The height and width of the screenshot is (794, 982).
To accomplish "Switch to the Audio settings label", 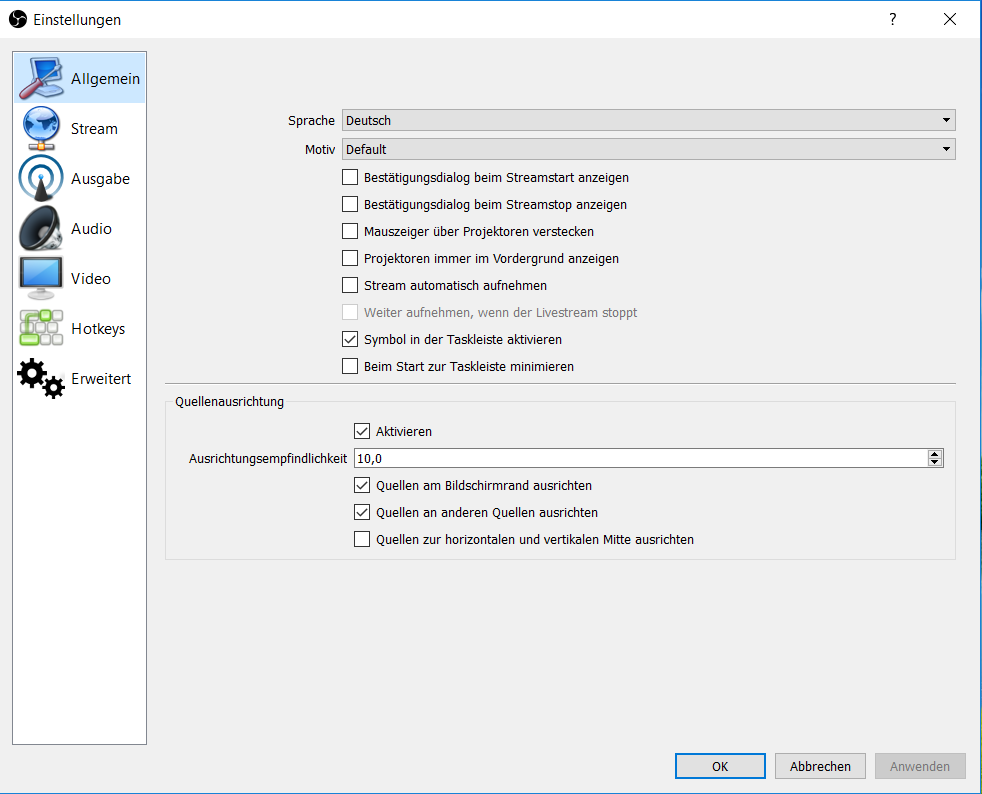I will pyautogui.click(x=91, y=229).
